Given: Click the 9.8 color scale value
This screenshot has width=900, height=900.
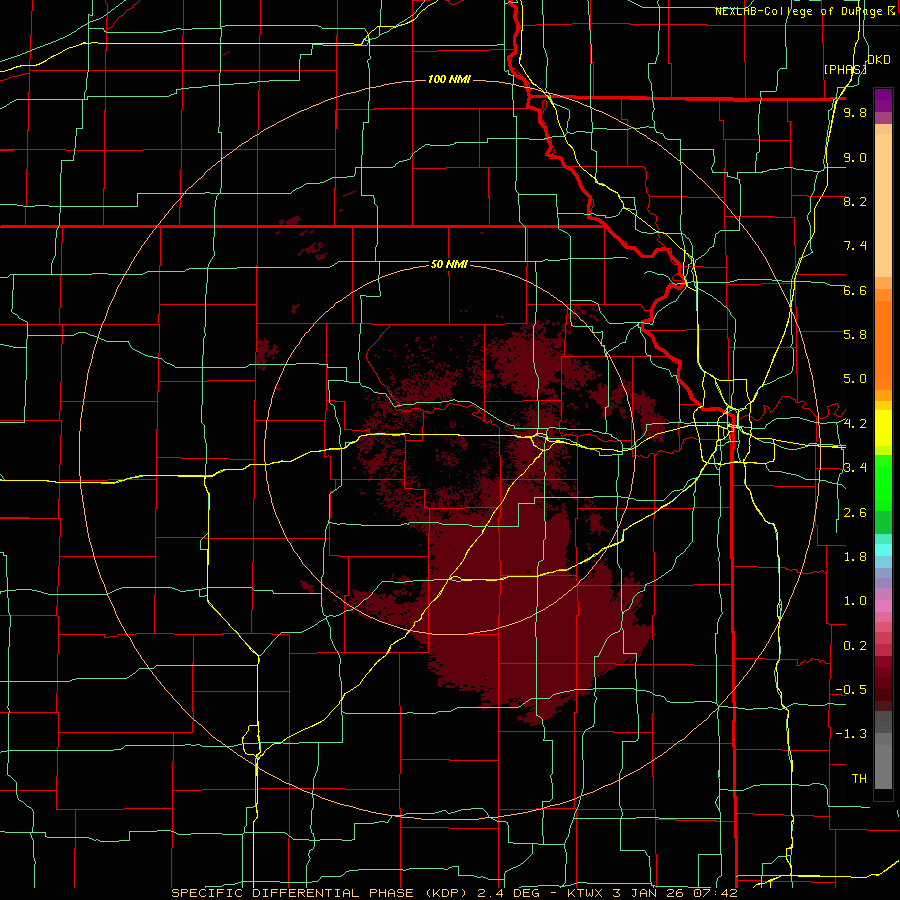Looking at the screenshot, I should coord(855,113).
